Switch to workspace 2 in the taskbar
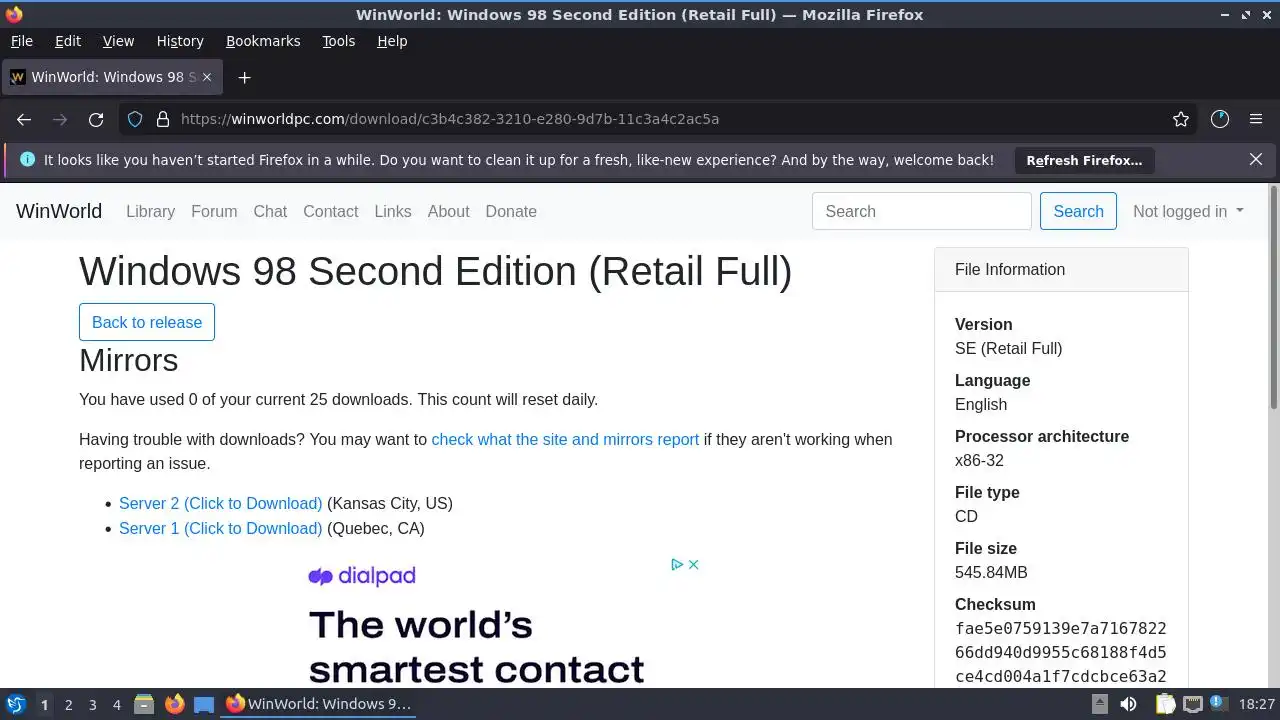The height and width of the screenshot is (720, 1280). coord(68,704)
